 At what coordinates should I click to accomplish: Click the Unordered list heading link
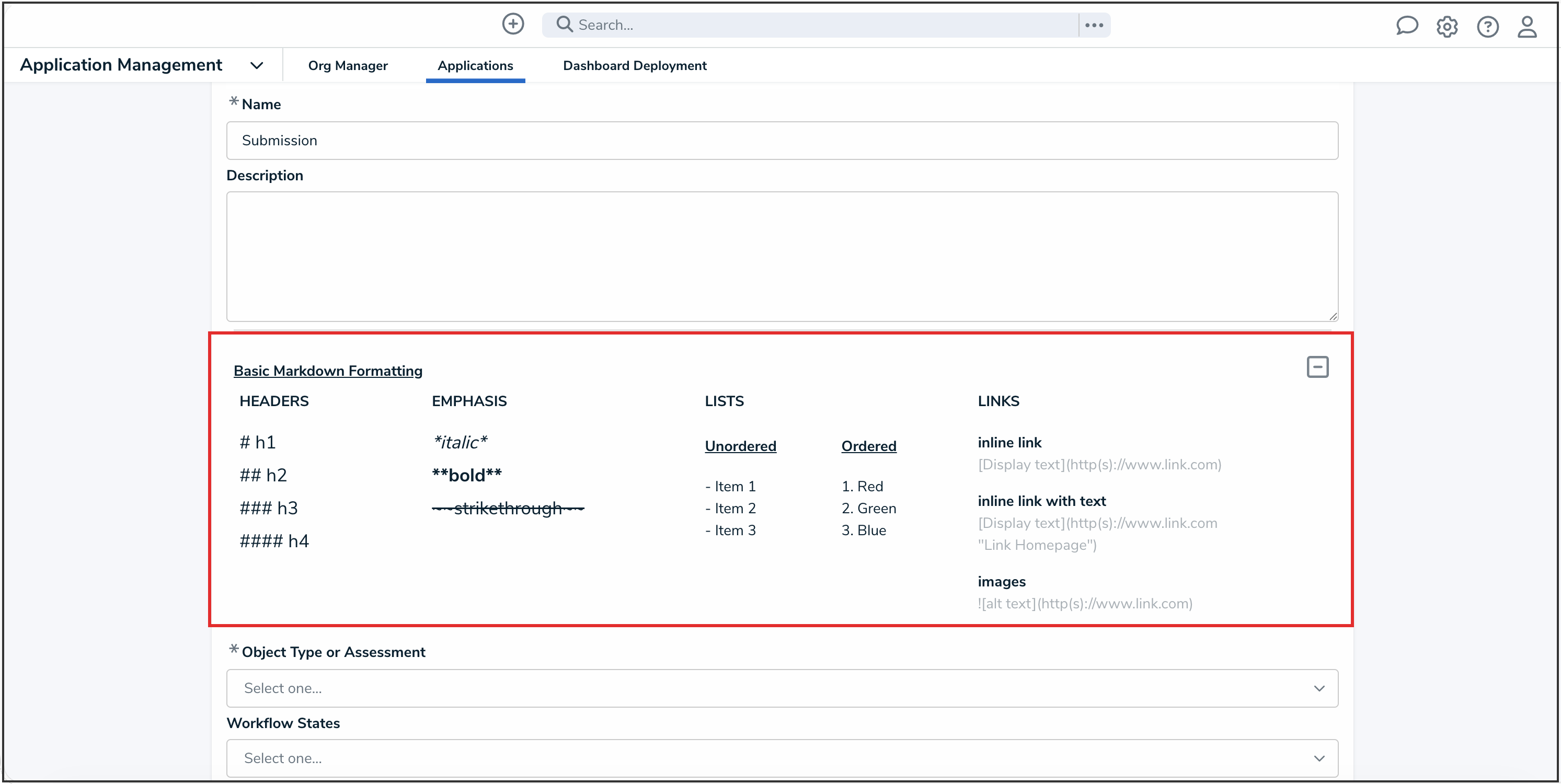740,446
